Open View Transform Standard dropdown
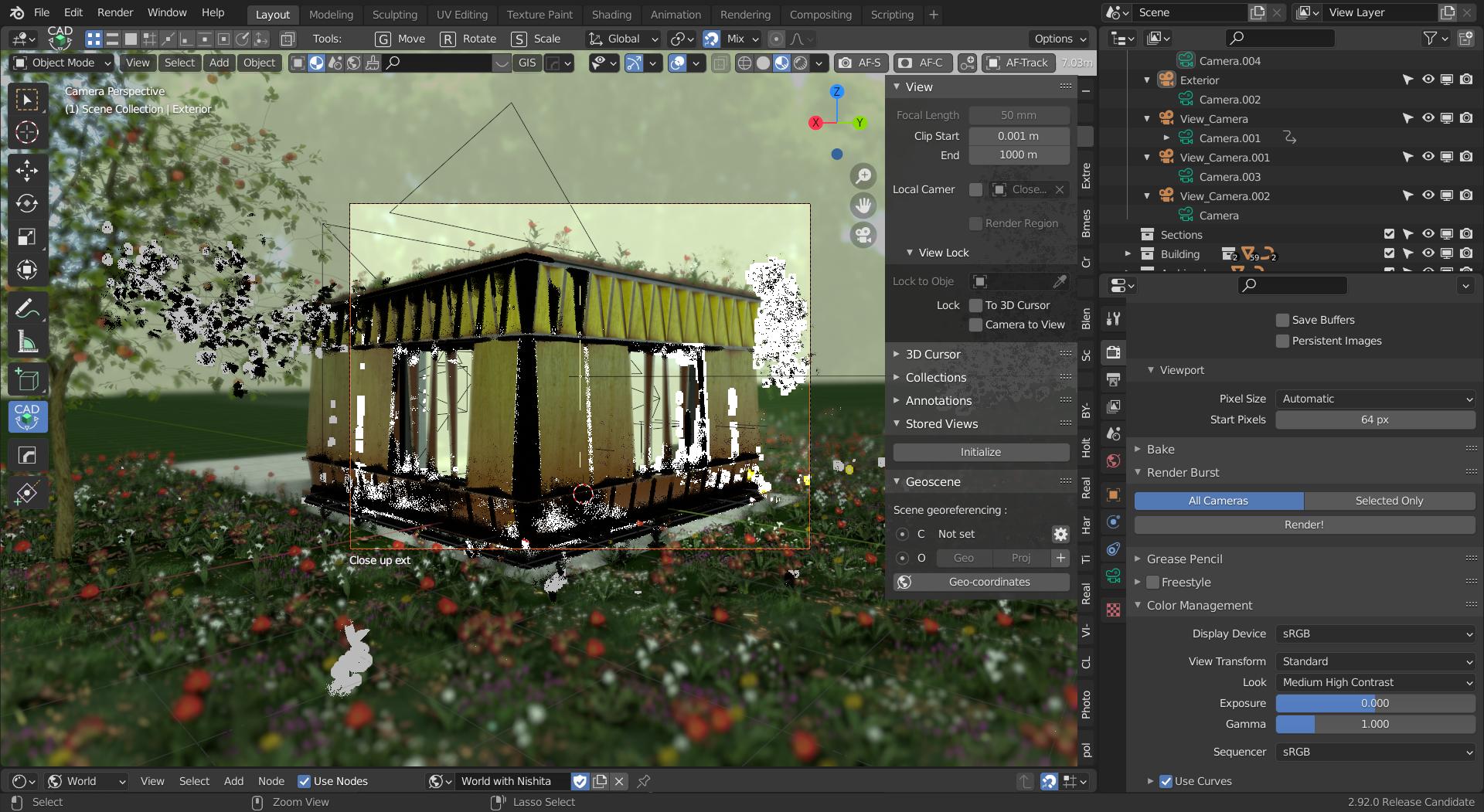 click(x=1376, y=661)
